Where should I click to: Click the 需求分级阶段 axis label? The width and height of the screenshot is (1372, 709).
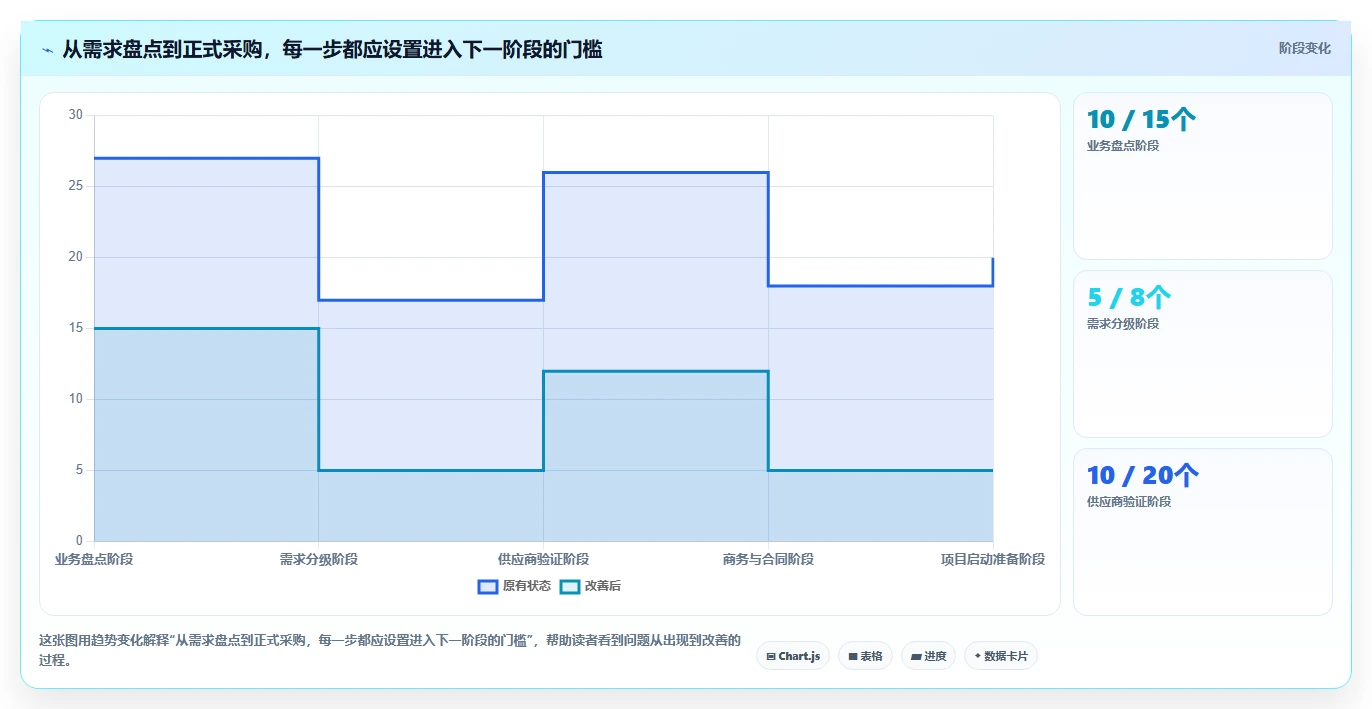click(x=319, y=559)
